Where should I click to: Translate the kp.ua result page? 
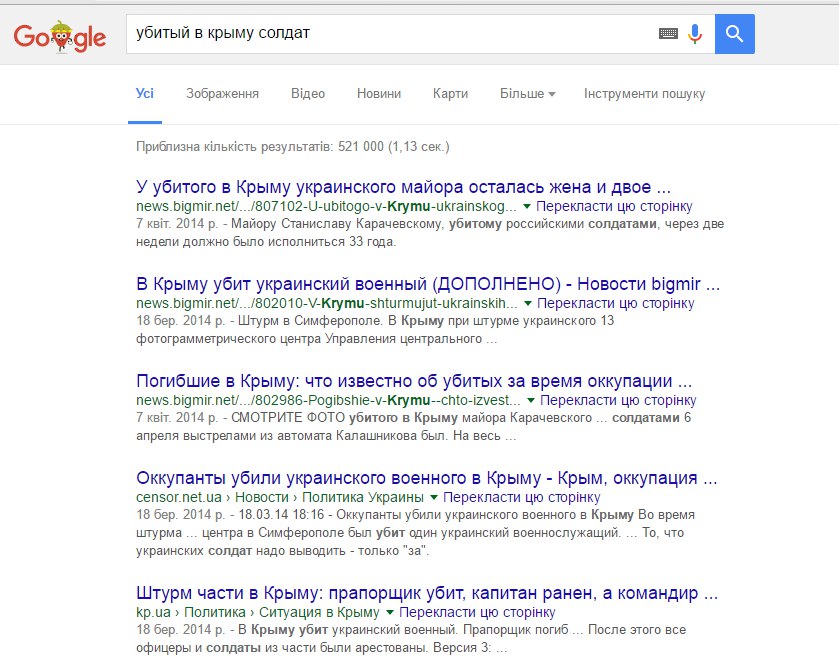pyautogui.click(x=477, y=613)
